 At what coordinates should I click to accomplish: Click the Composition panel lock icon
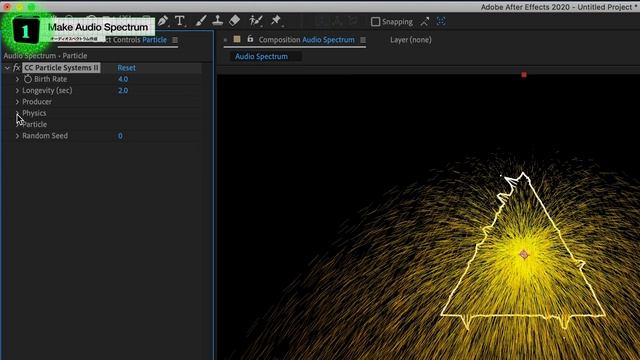pos(250,39)
